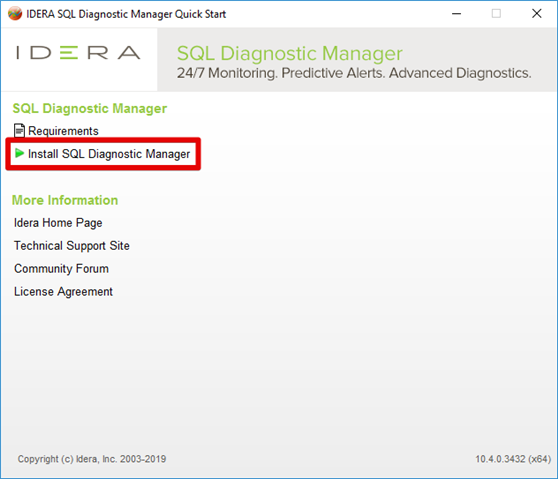Minimize the Quick Start window

[457, 14]
